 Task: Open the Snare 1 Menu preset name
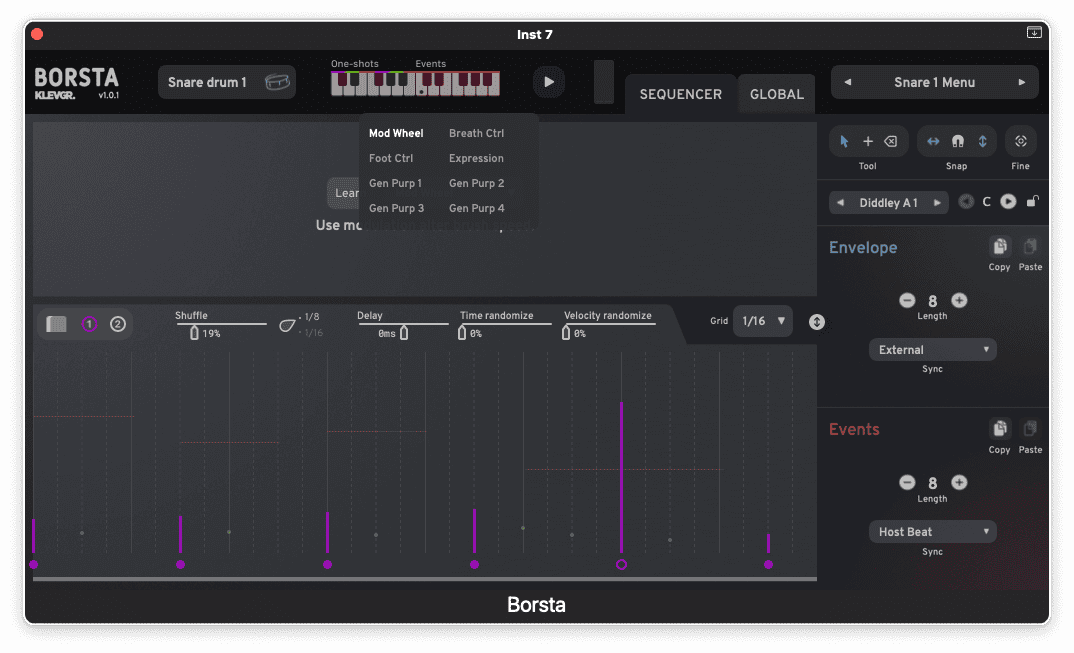coord(934,82)
